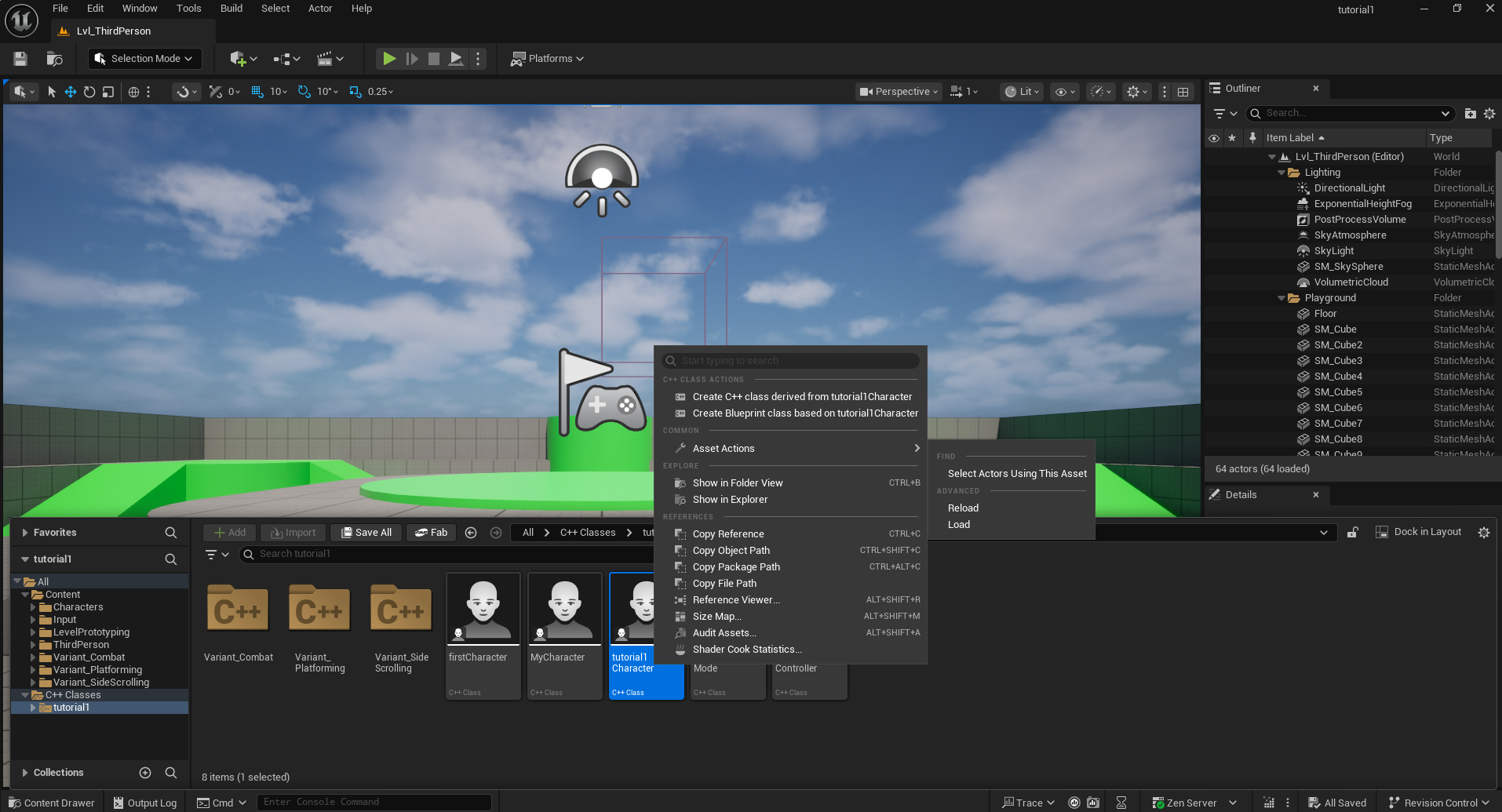Open the Perspective view dropdown
This screenshot has height=812, width=1502.
[x=899, y=92]
